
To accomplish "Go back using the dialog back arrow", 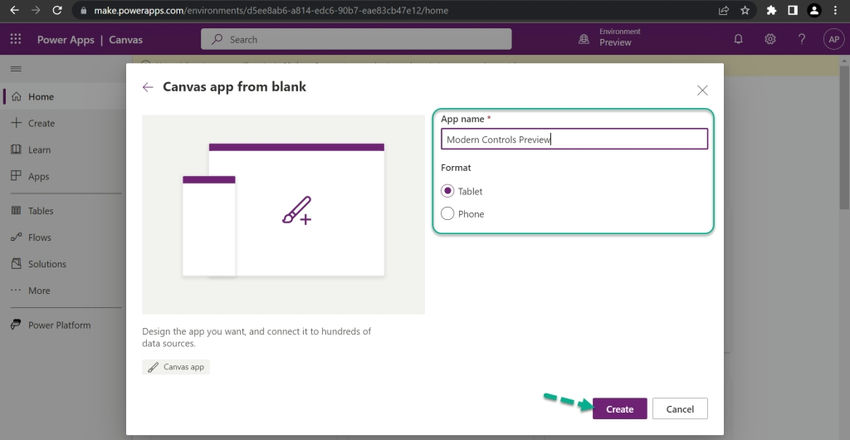I will pyautogui.click(x=147, y=87).
